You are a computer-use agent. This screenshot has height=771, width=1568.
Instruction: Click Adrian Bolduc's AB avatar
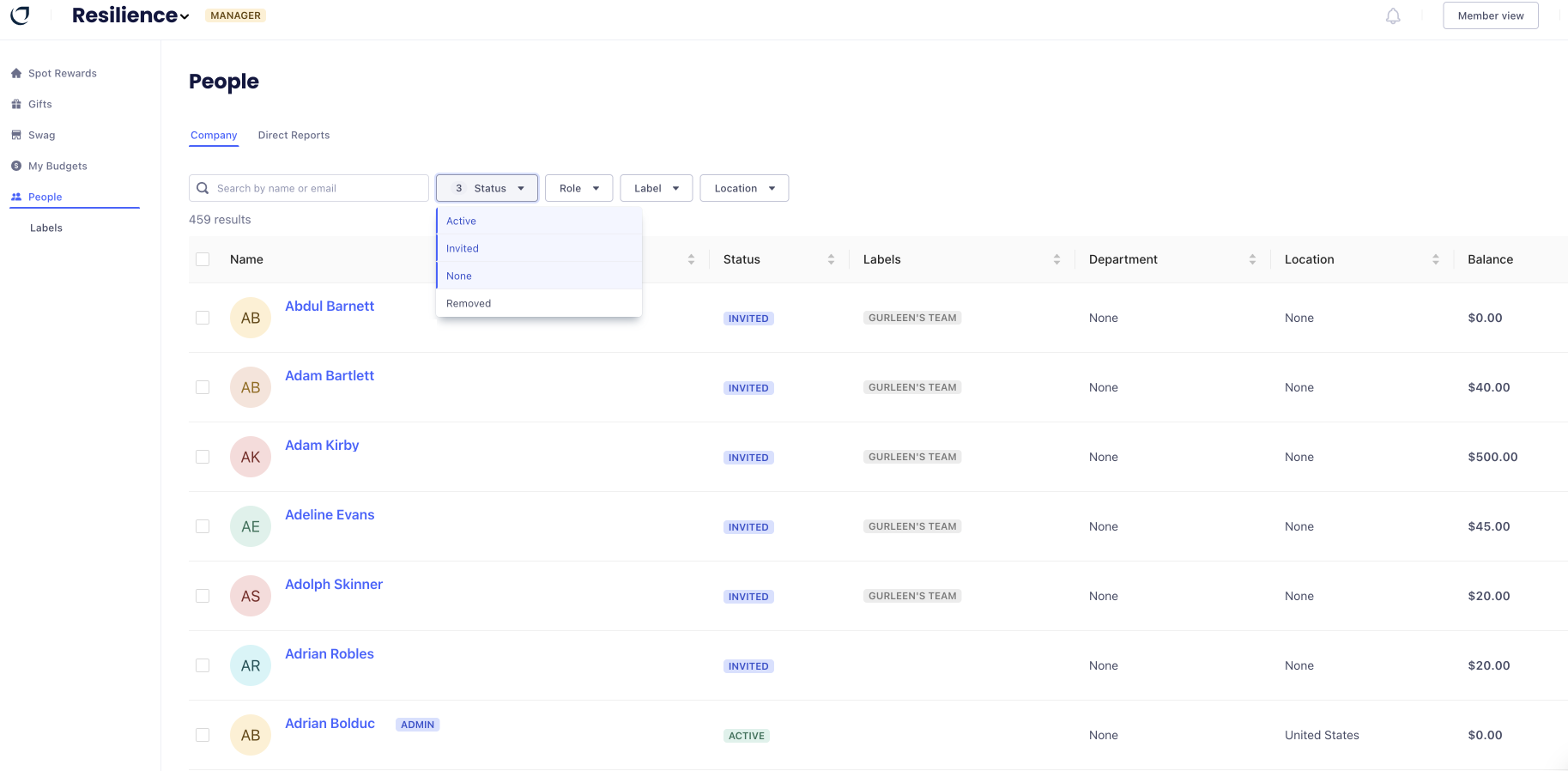click(x=251, y=735)
